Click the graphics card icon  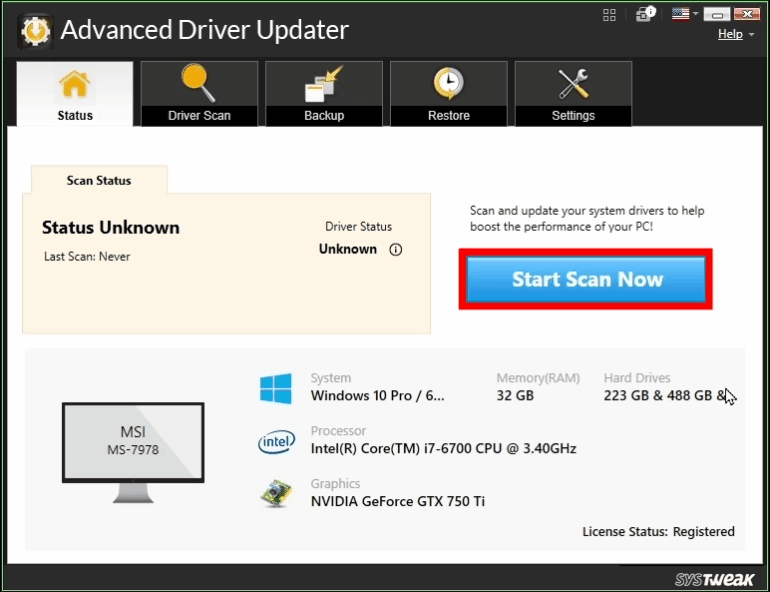click(275, 492)
